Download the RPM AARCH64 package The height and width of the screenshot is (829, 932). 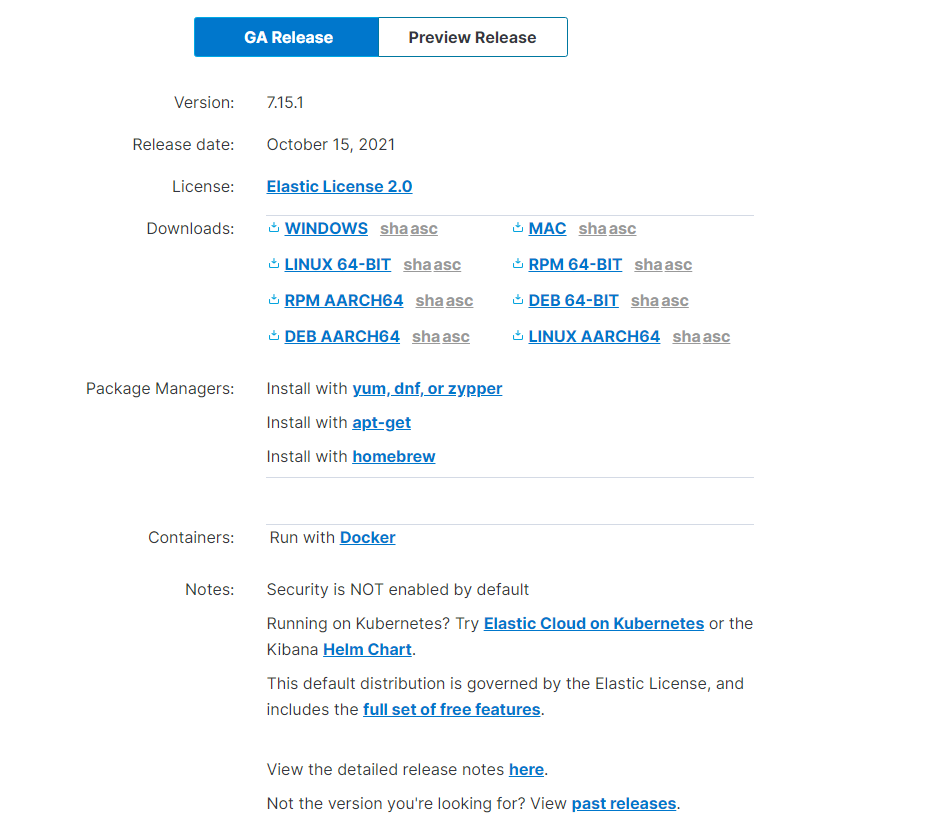coord(344,301)
